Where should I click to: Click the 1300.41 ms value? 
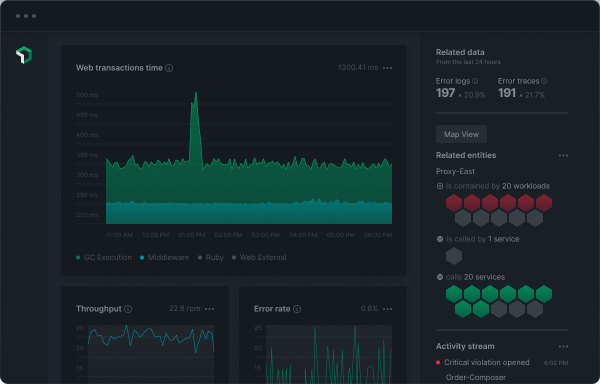click(358, 68)
